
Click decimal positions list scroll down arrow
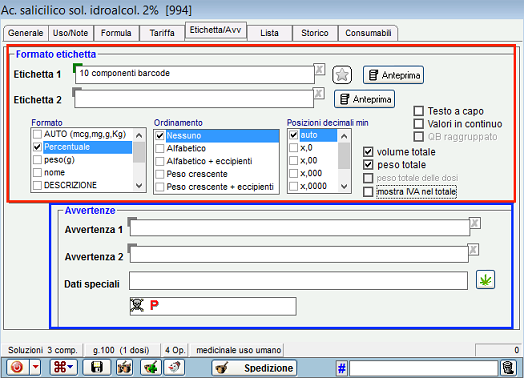344,186
